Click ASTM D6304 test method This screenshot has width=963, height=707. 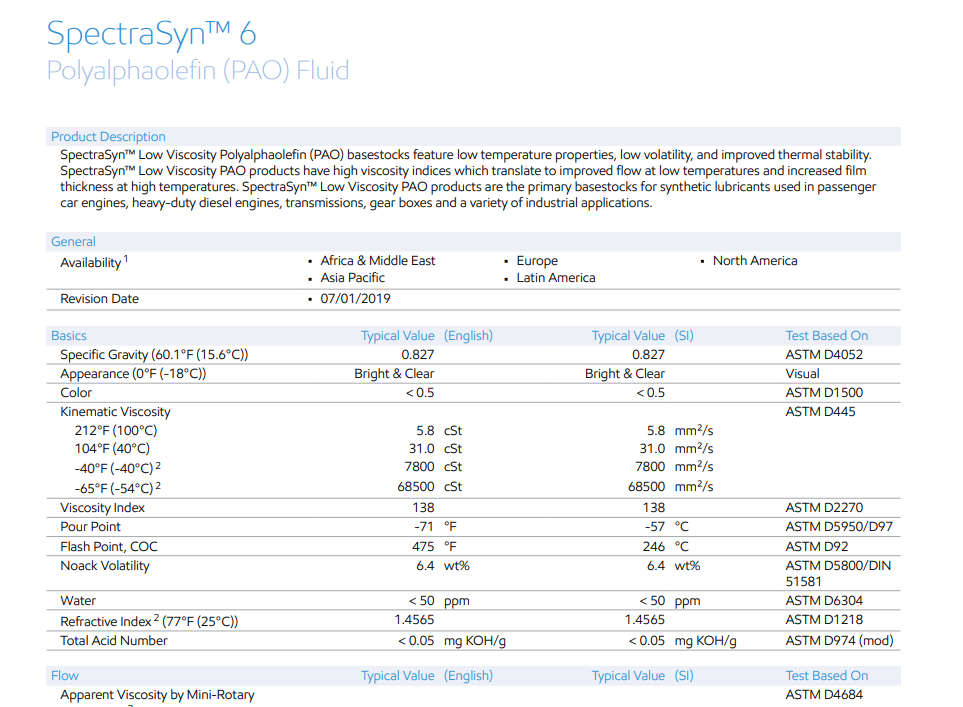click(824, 601)
